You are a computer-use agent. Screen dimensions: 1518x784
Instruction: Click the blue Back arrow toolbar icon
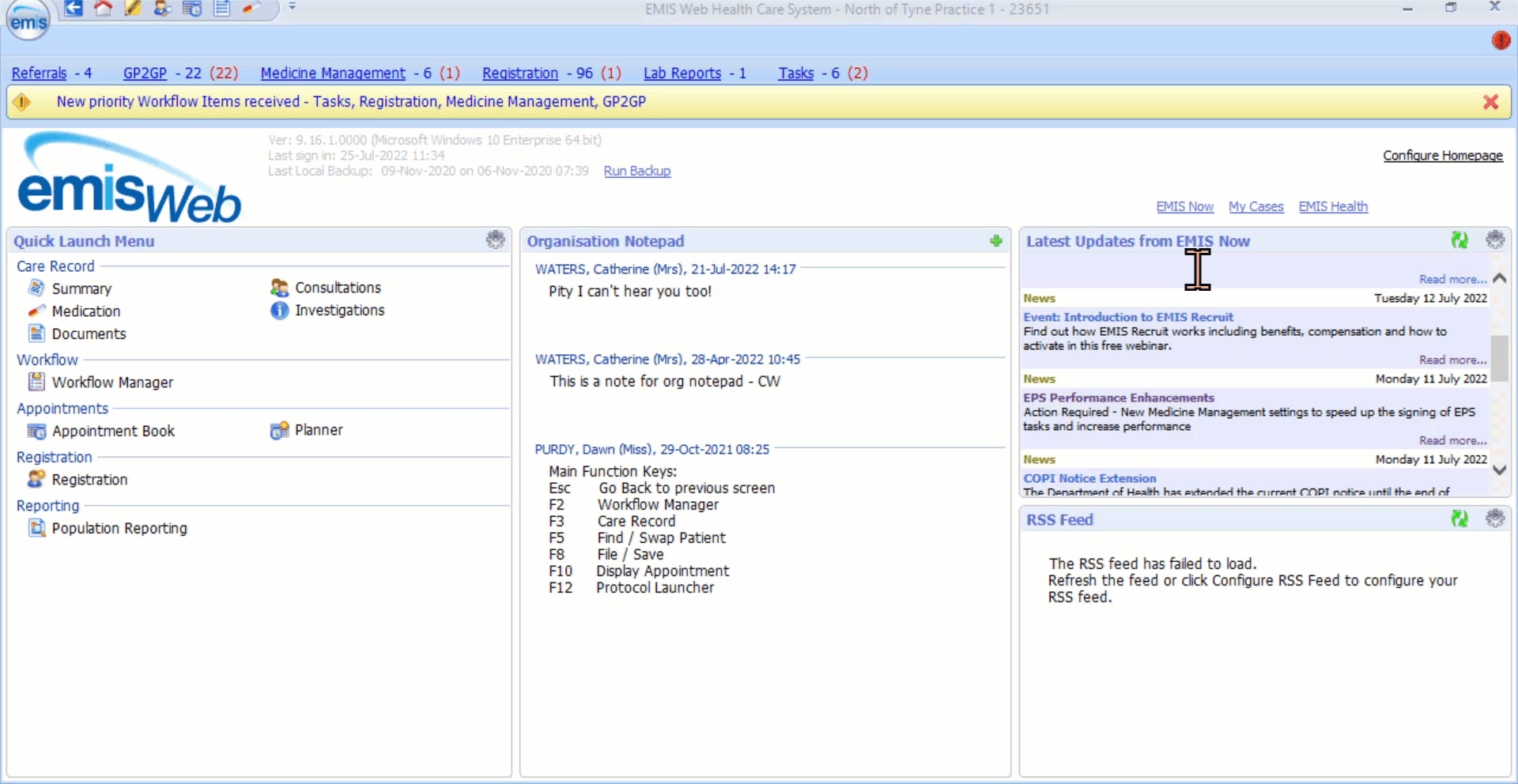(x=74, y=9)
